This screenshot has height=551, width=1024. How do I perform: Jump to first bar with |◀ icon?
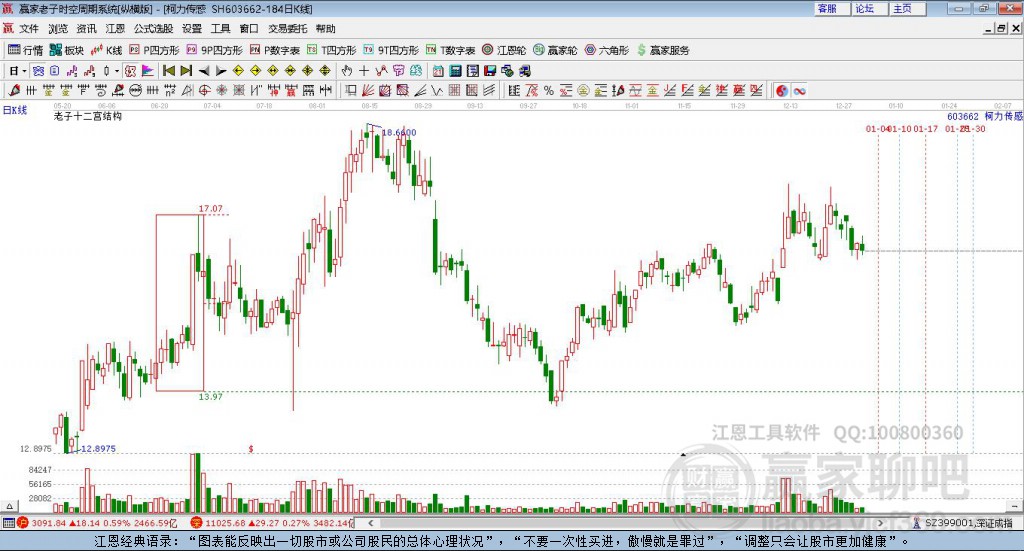pos(169,71)
